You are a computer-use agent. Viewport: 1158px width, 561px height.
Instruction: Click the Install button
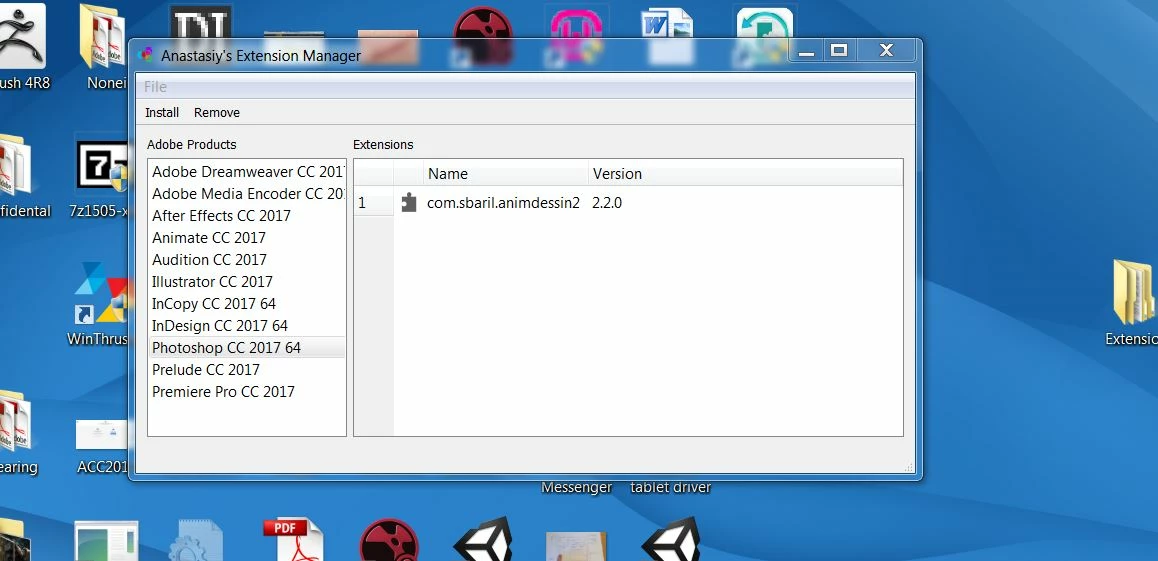pyautogui.click(x=162, y=113)
